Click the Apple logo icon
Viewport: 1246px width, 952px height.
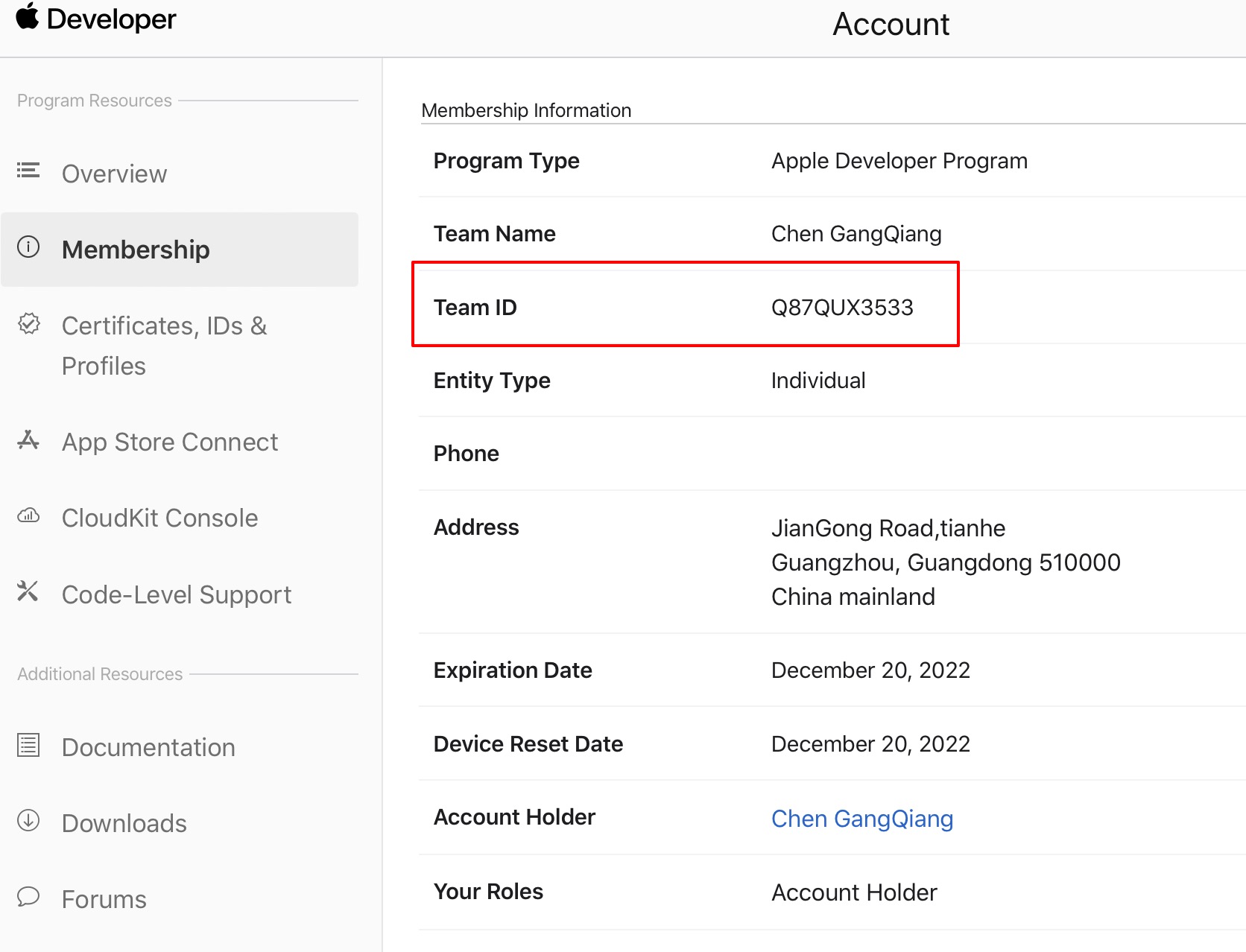[28, 16]
